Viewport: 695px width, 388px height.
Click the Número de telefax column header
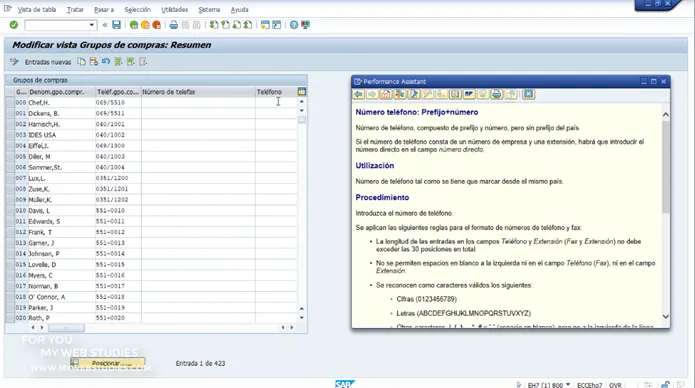pyautogui.click(x=198, y=92)
